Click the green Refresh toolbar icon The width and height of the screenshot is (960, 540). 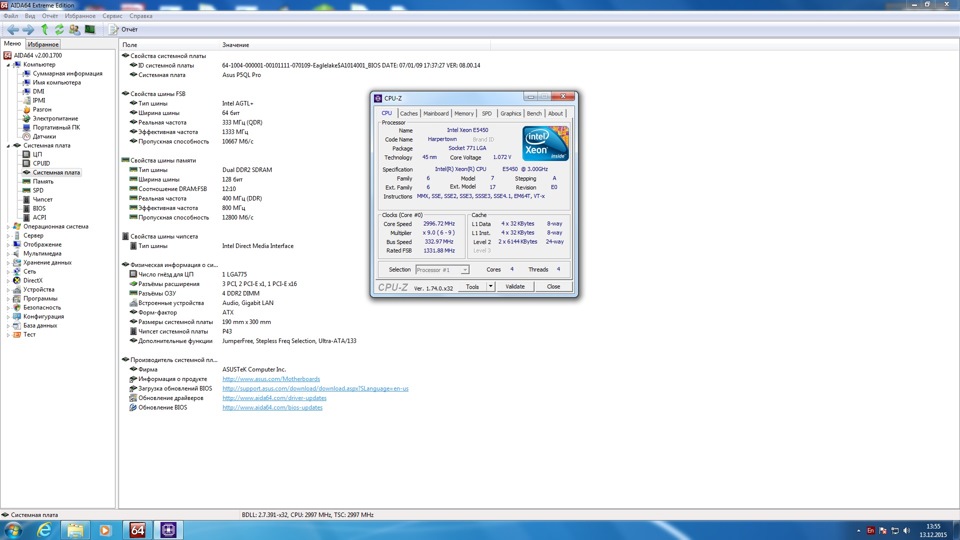pyautogui.click(x=59, y=30)
